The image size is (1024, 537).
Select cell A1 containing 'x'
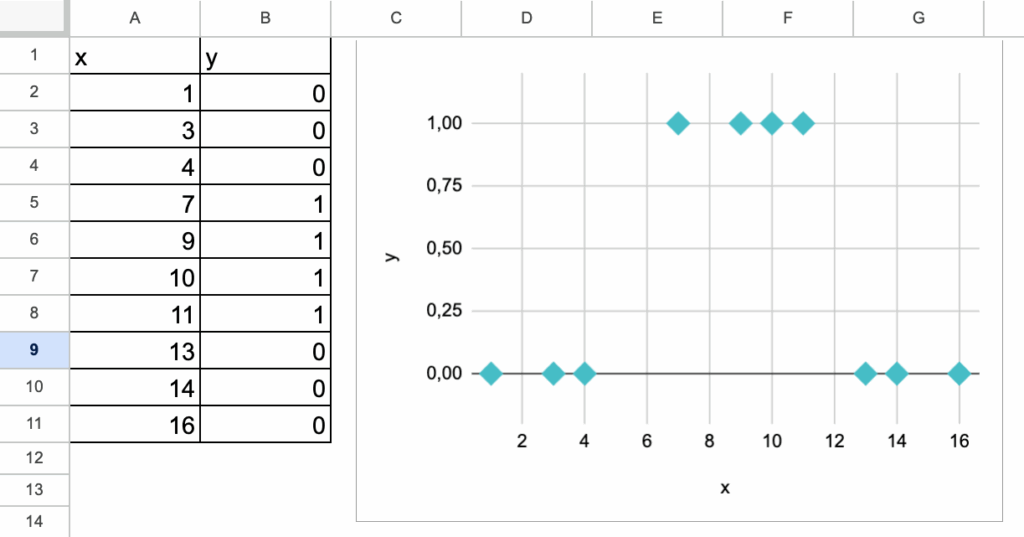[x=135, y=57]
